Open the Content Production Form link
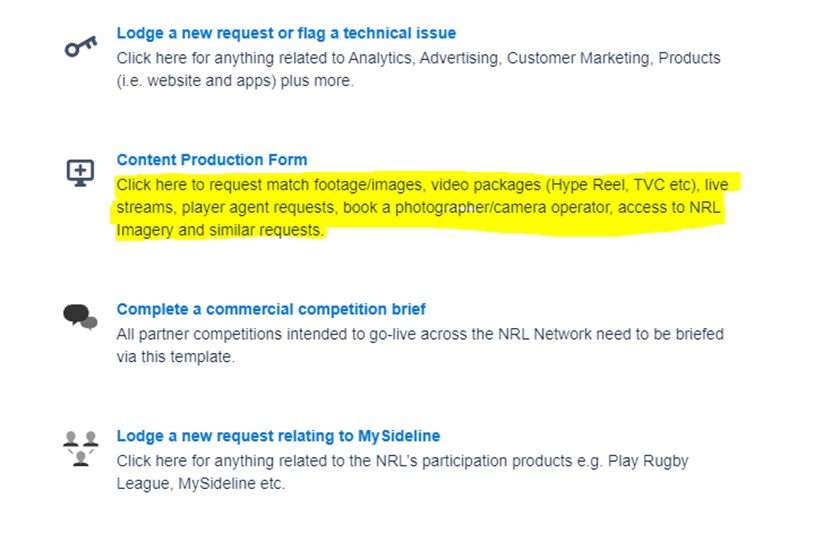Screen dimensions: 840x533 [x=212, y=160]
